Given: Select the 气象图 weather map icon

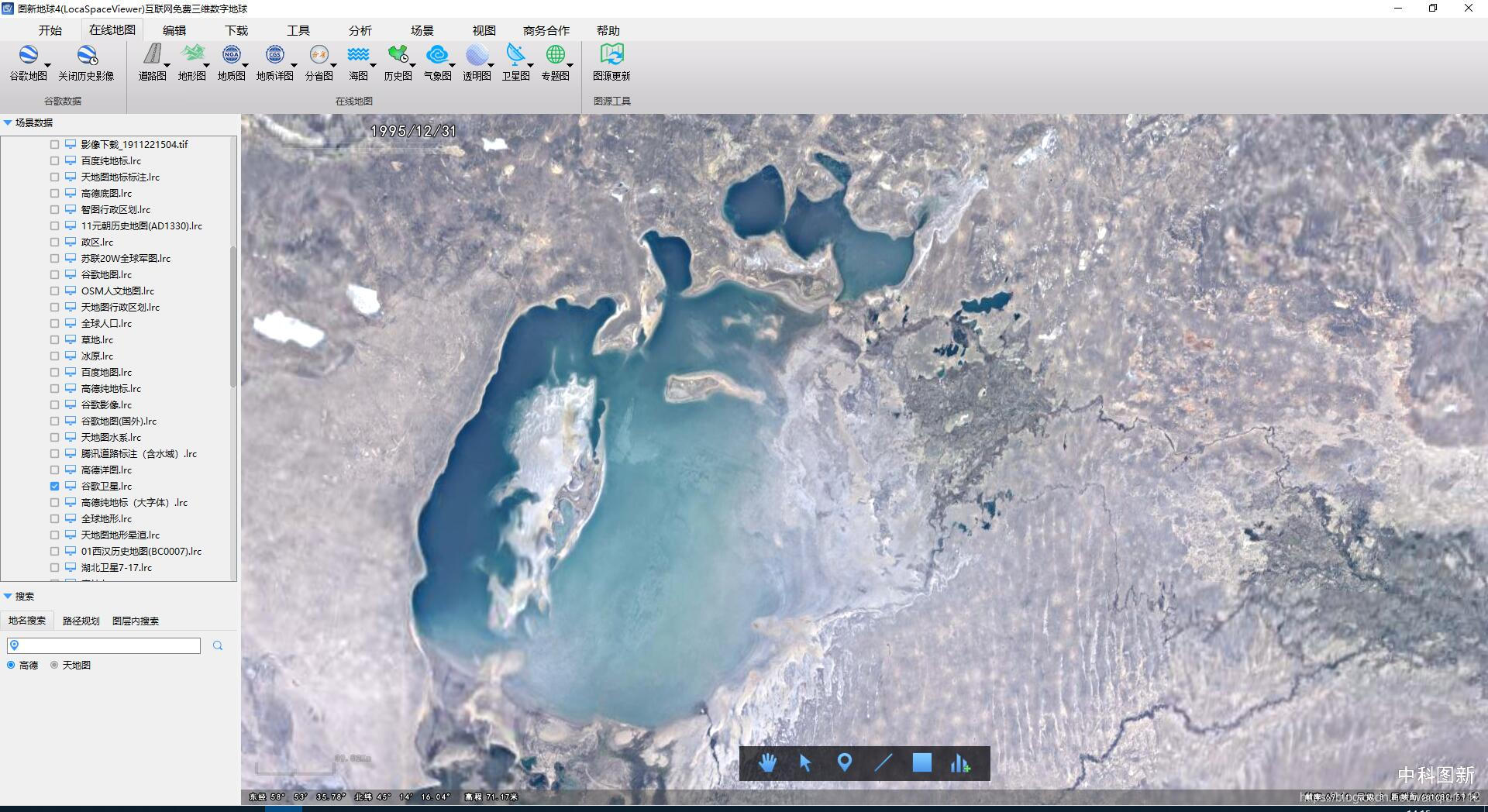Looking at the screenshot, I should pos(437,54).
